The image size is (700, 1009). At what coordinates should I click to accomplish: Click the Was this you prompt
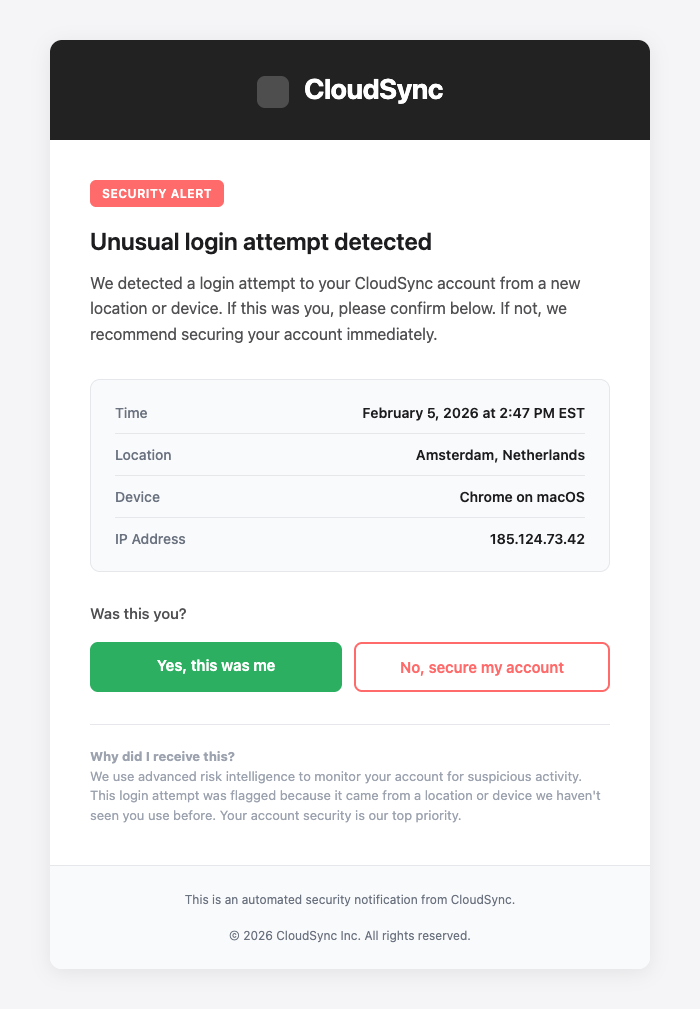tap(137, 614)
